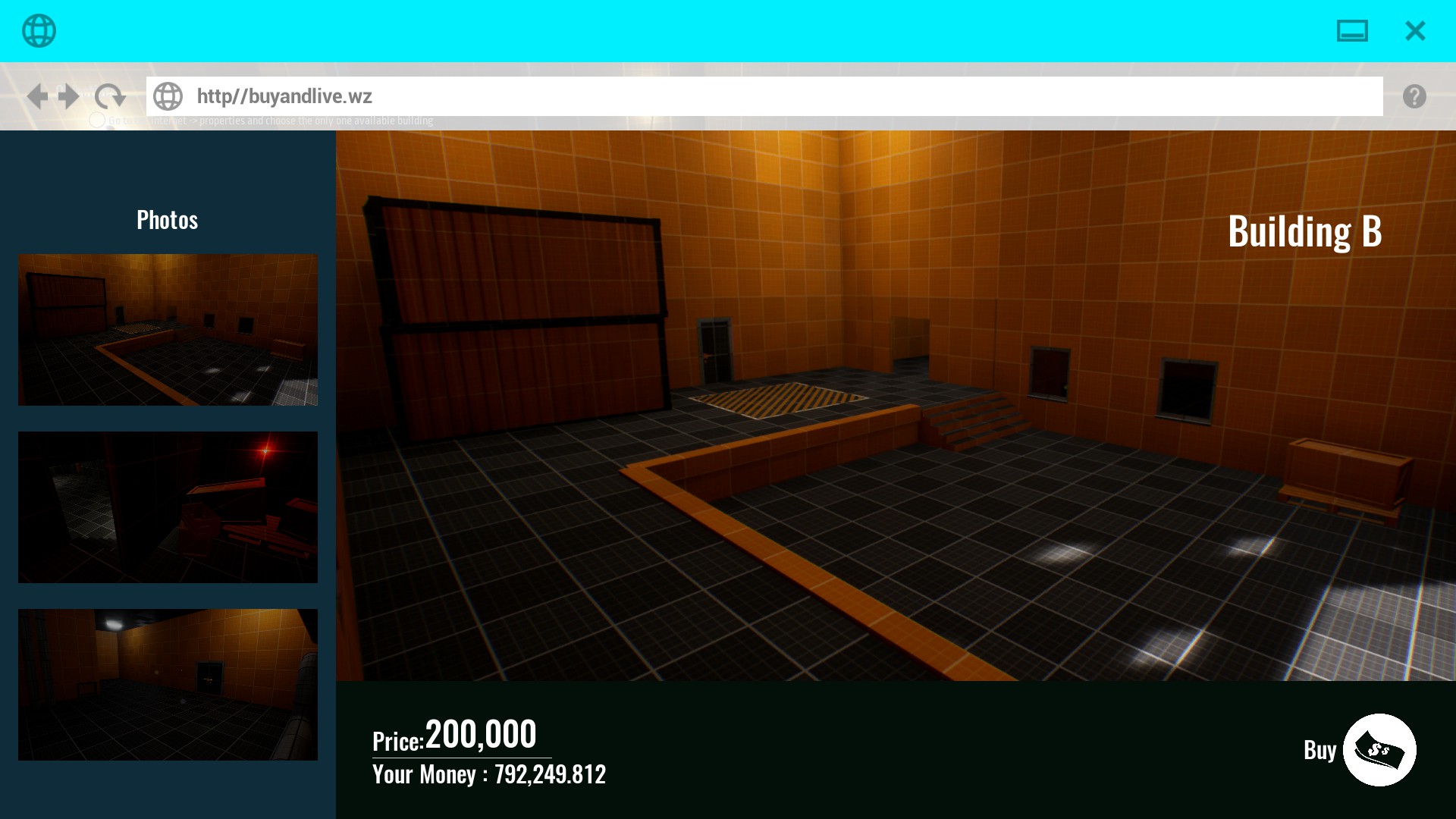This screenshot has height=819, width=1456.
Task: Click the Your Money balance text
Action: tap(489, 774)
